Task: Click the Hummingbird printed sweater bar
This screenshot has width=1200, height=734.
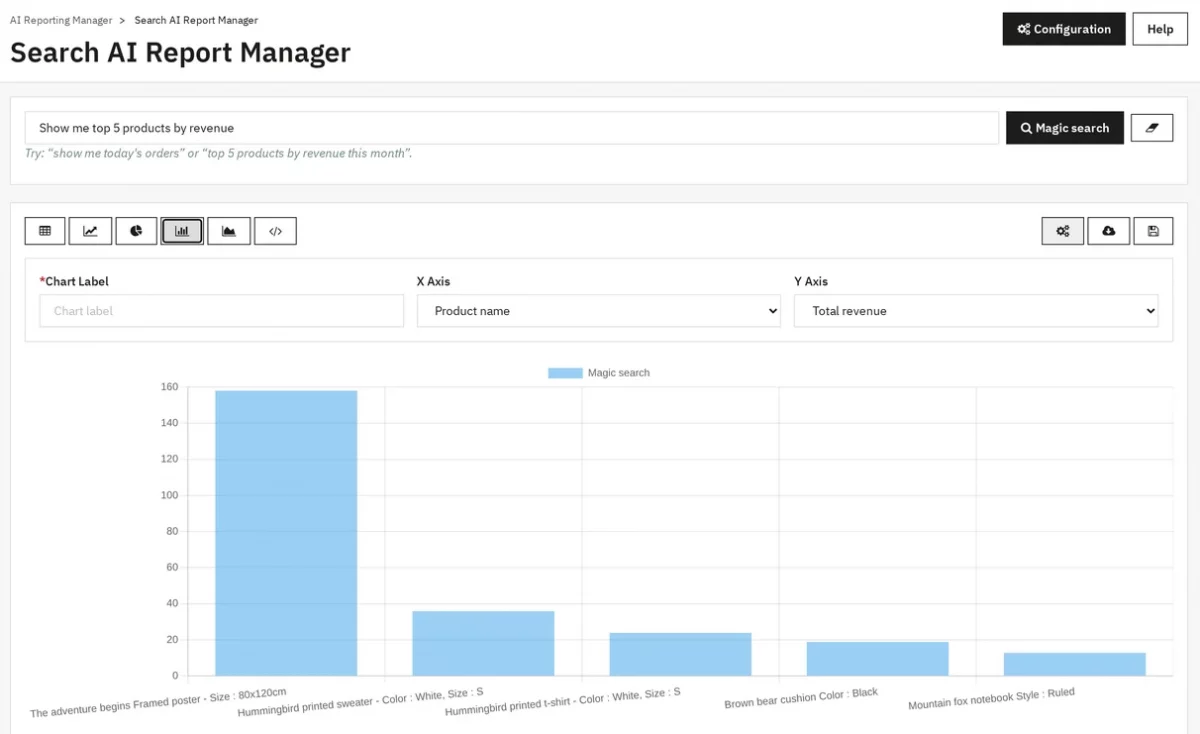Action: pyautogui.click(x=483, y=643)
